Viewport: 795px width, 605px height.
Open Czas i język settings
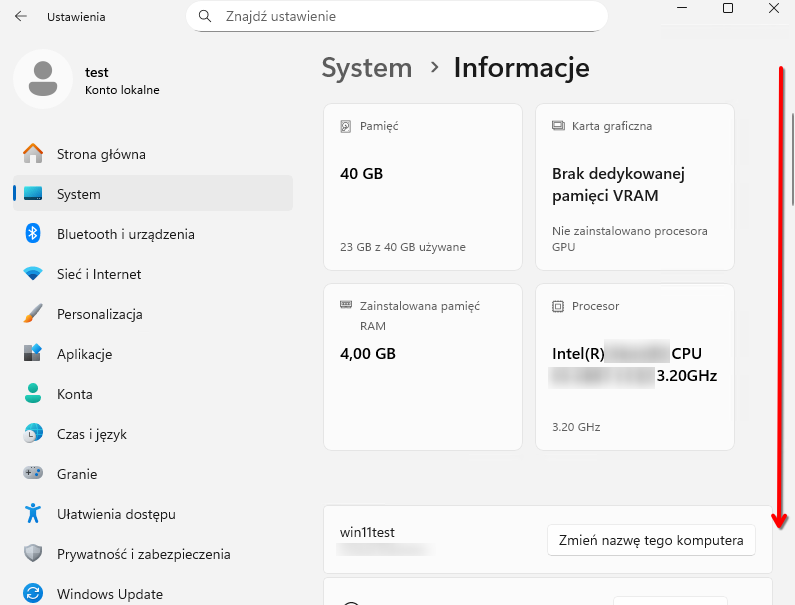[91, 434]
